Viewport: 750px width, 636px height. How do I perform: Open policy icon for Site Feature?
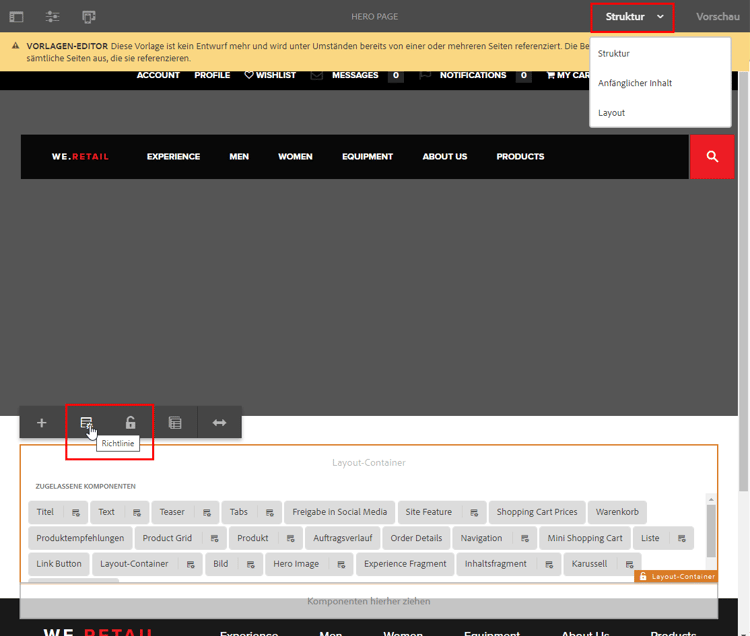tap(474, 513)
